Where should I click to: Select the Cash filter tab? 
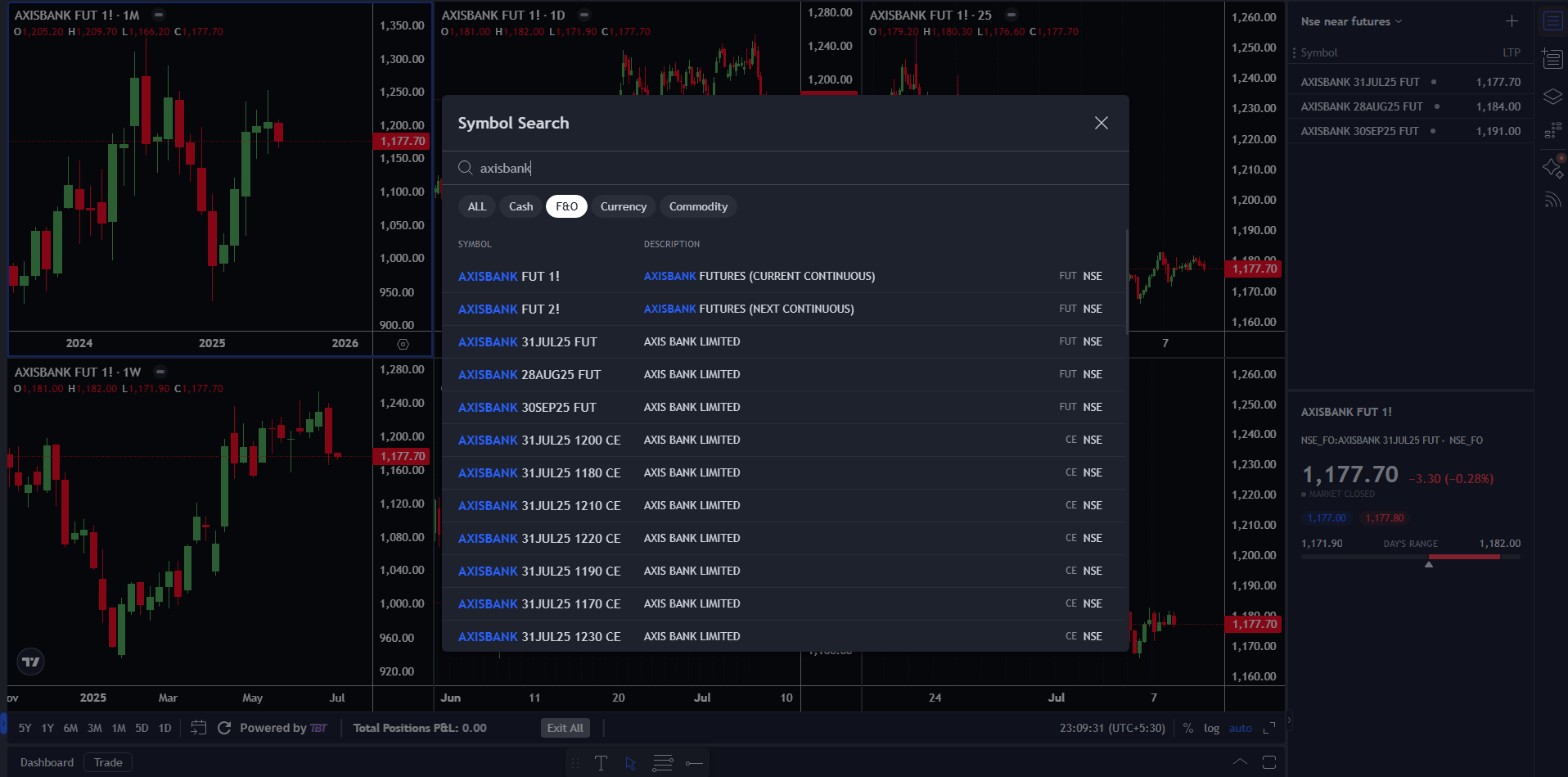520,206
